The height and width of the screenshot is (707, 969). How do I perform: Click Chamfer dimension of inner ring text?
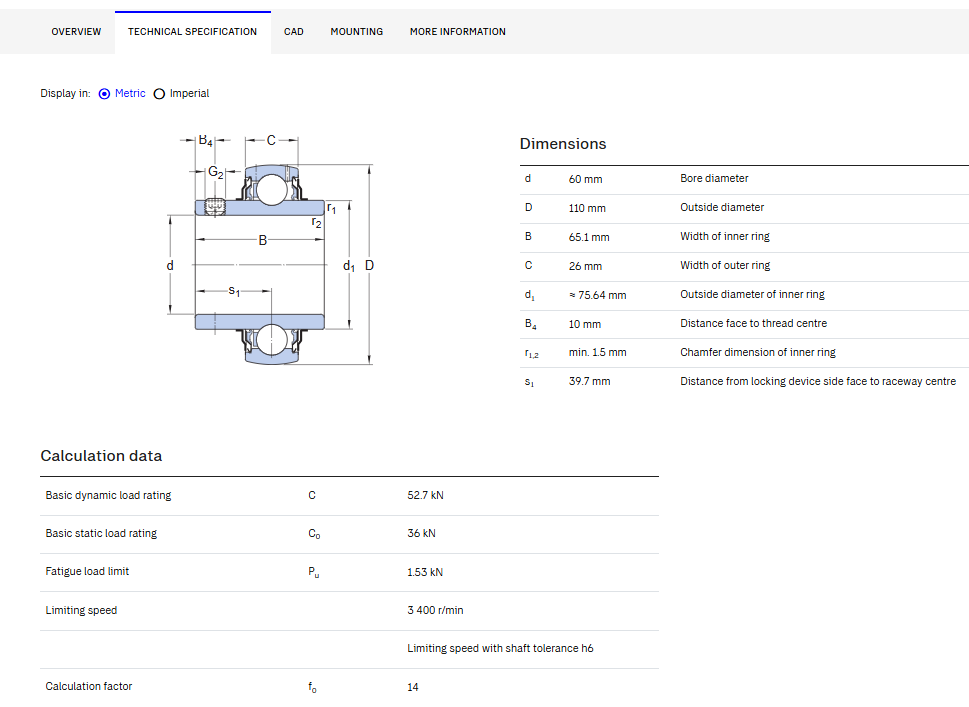pos(758,352)
